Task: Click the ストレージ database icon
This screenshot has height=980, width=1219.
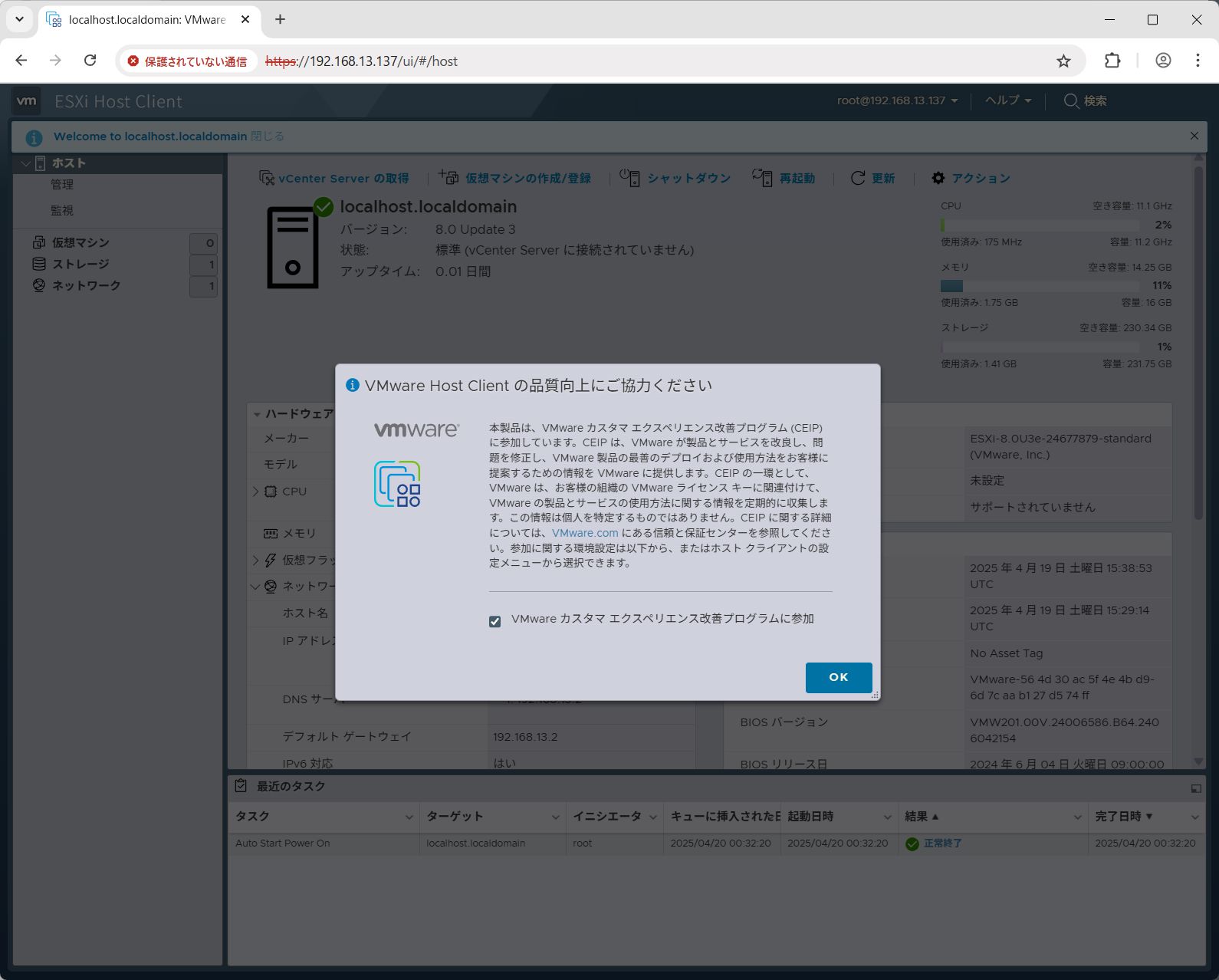Action: point(39,264)
